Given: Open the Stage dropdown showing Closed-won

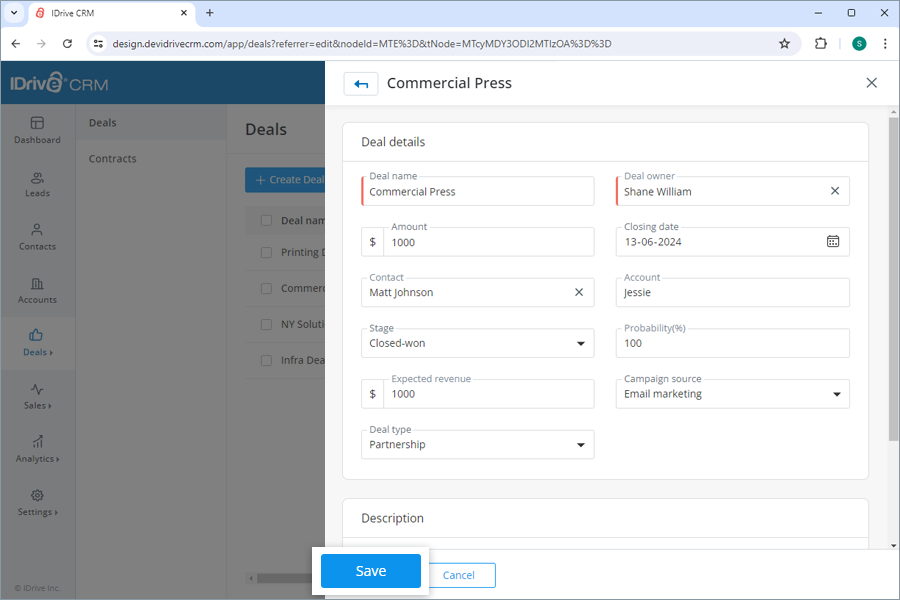Looking at the screenshot, I should (x=579, y=343).
